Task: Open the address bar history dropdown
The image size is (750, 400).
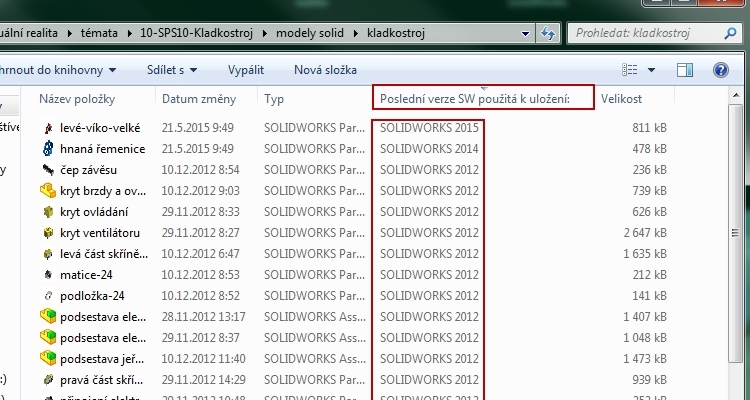Action: pyautogui.click(x=525, y=34)
